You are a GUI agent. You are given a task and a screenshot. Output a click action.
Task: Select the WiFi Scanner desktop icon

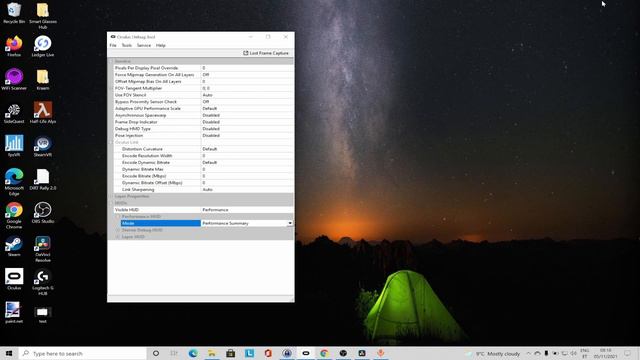point(14,80)
